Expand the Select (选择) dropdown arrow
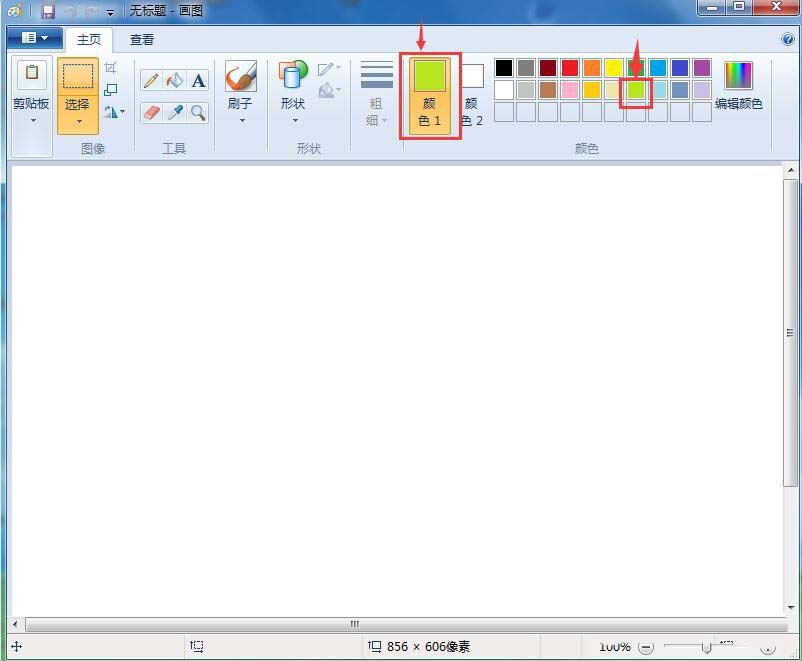 [x=79, y=122]
